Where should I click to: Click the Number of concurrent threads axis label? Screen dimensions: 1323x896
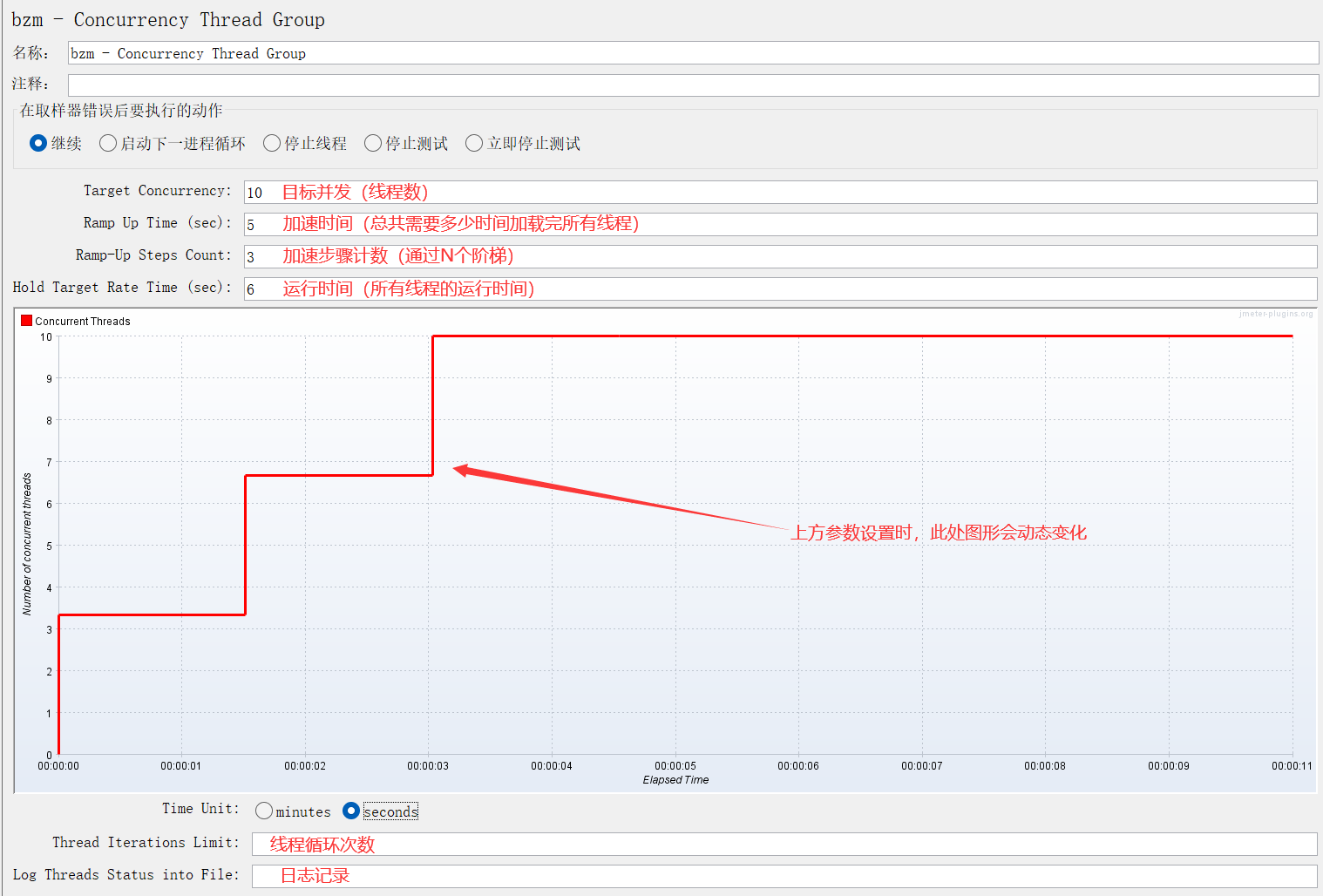(x=27, y=544)
